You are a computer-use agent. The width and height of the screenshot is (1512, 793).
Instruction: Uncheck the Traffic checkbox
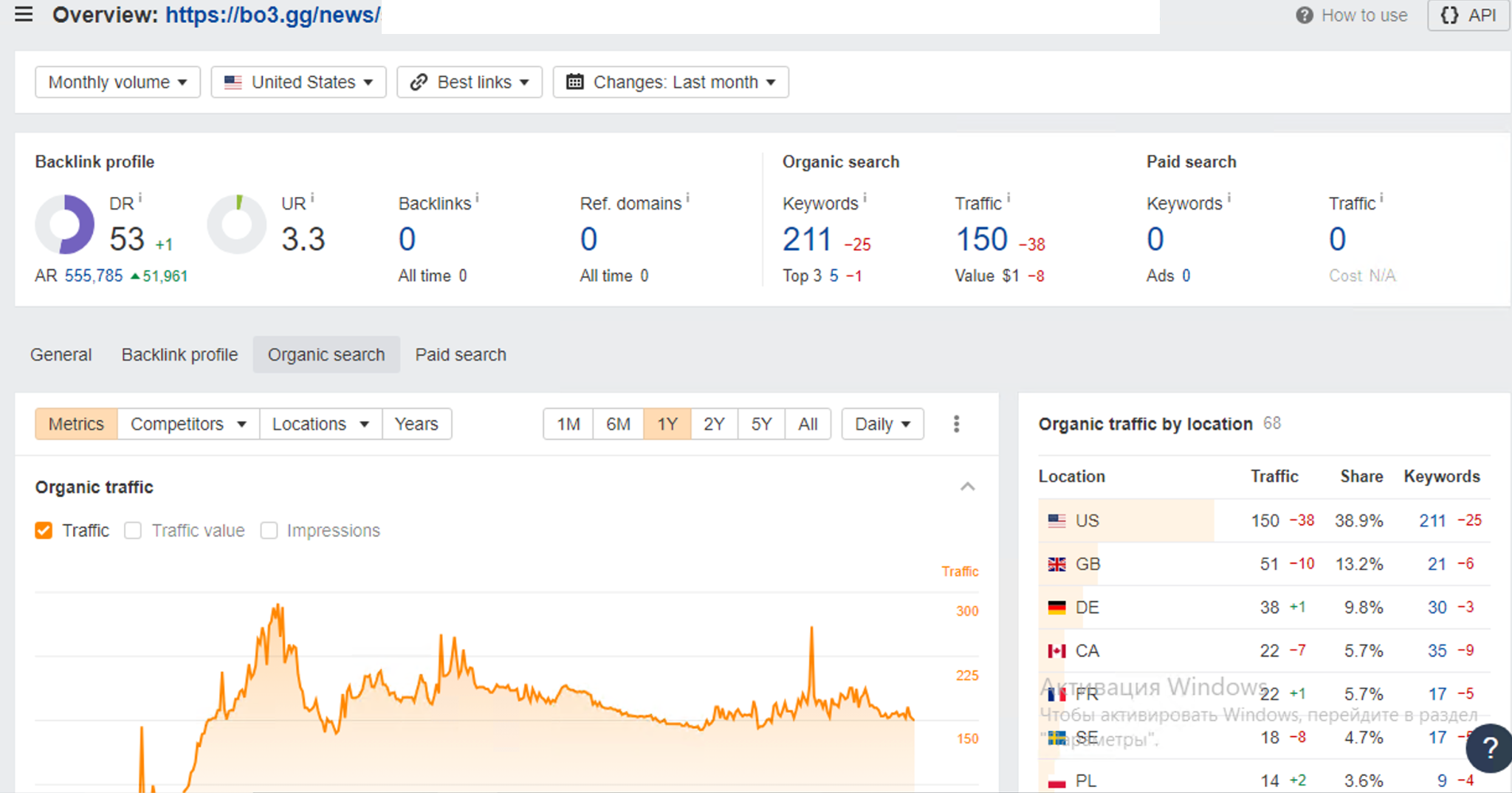[44, 531]
